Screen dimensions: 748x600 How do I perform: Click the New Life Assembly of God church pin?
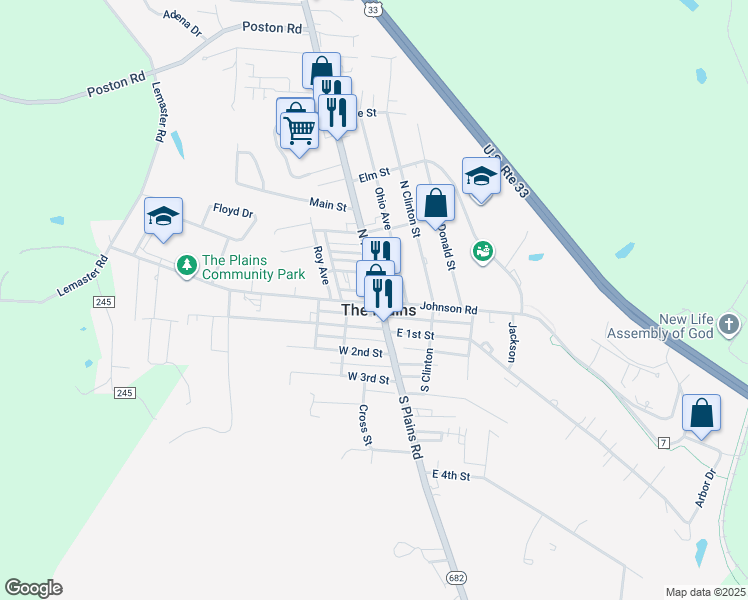coord(729,325)
